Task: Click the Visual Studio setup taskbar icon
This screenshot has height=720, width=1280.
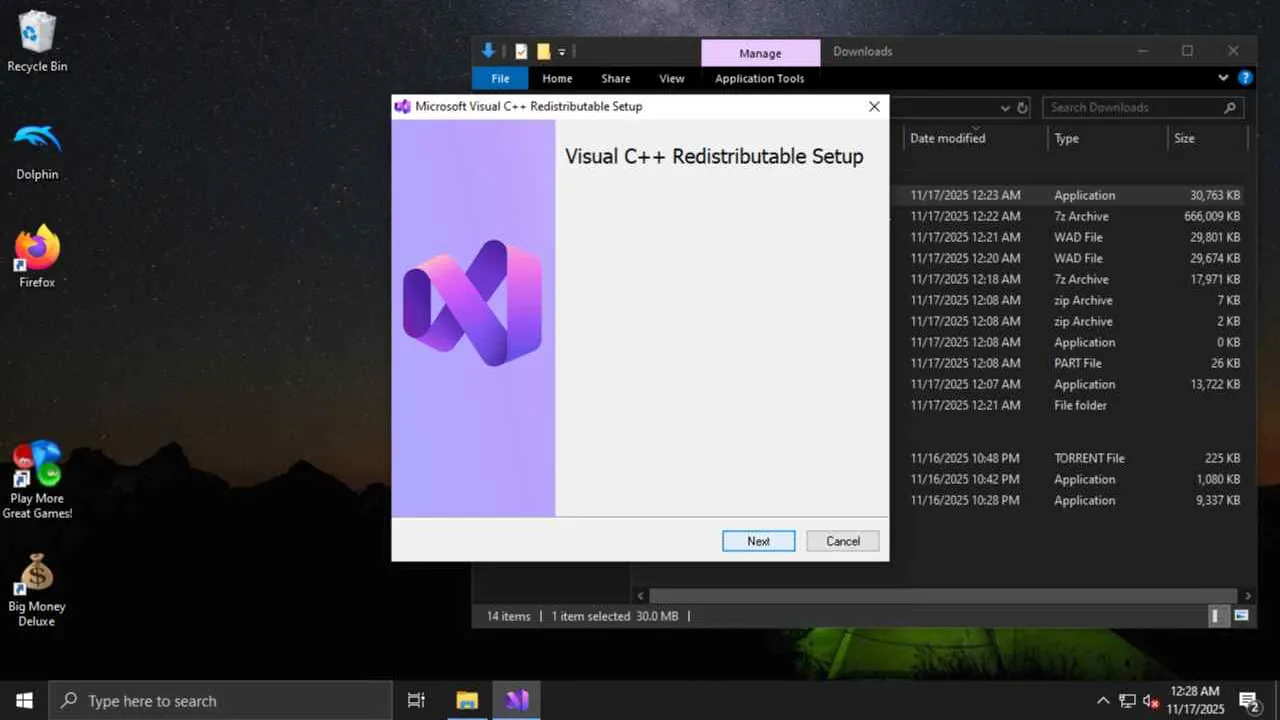Action: [x=517, y=700]
